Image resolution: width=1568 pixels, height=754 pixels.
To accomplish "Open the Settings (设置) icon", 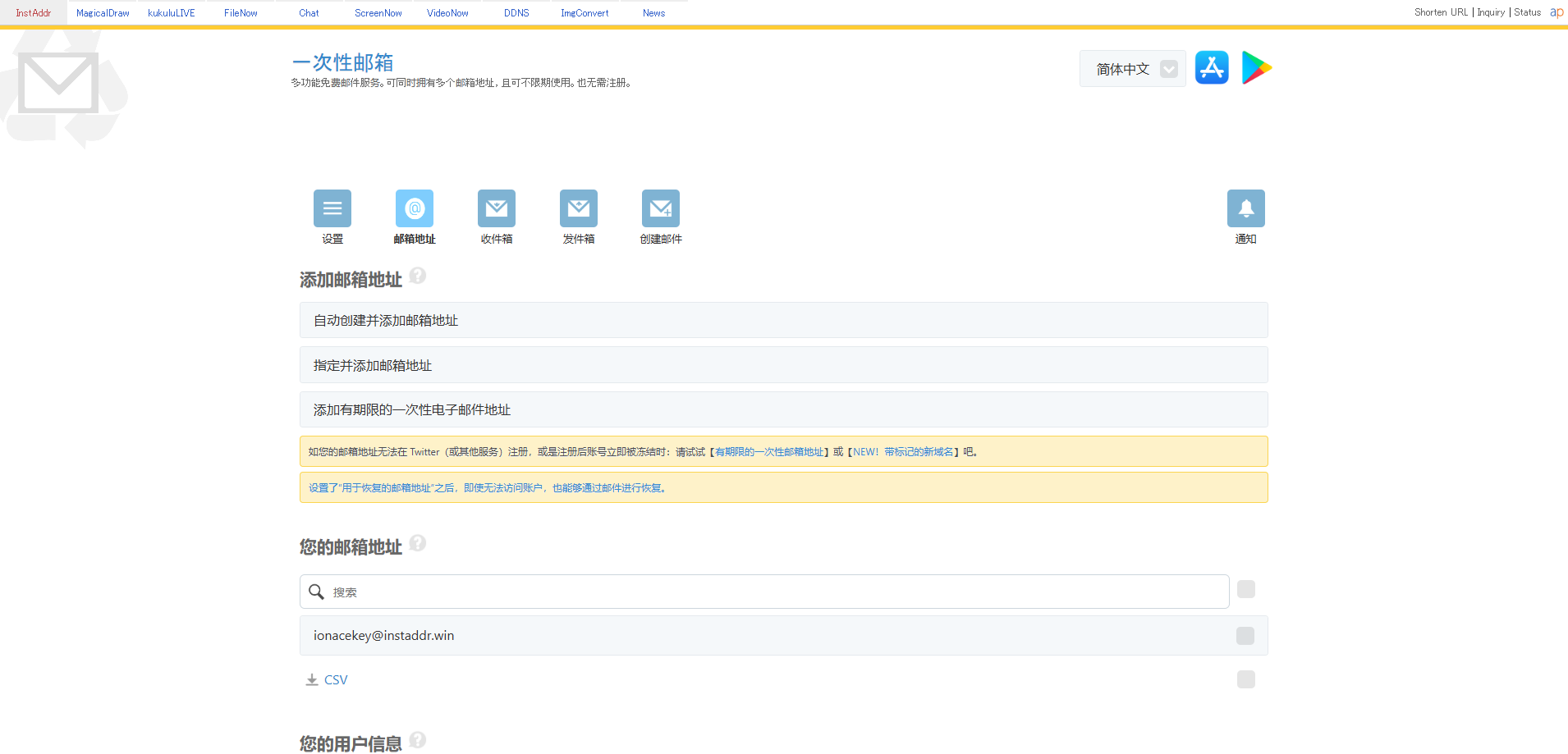I will [x=332, y=208].
